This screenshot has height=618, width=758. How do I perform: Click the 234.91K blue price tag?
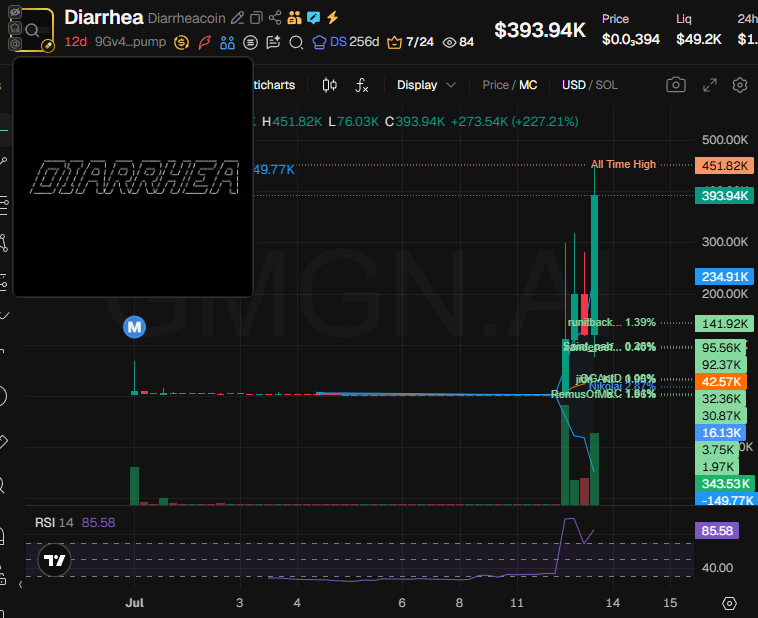tap(724, 277)
